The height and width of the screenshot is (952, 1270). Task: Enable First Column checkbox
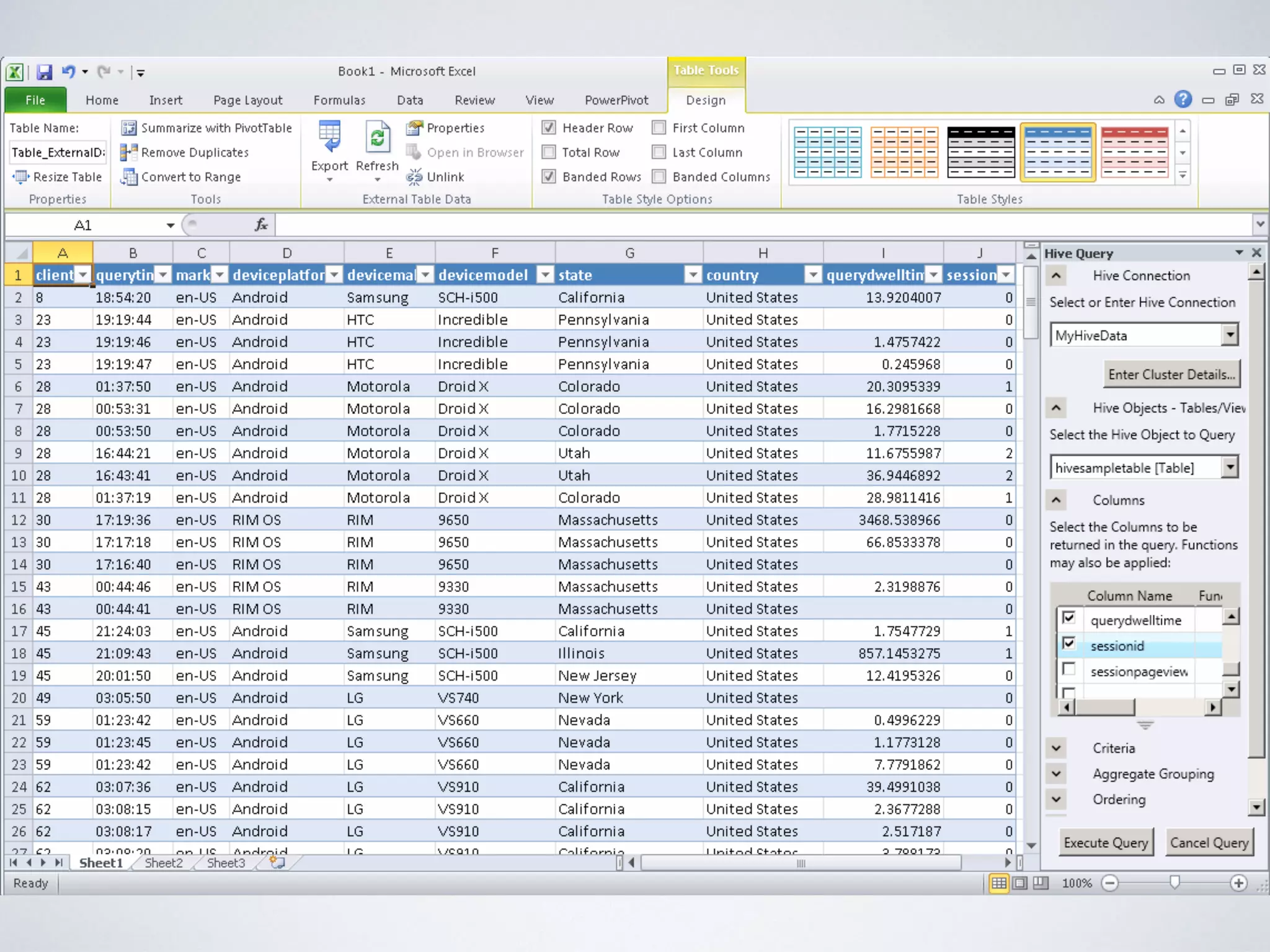659,128
